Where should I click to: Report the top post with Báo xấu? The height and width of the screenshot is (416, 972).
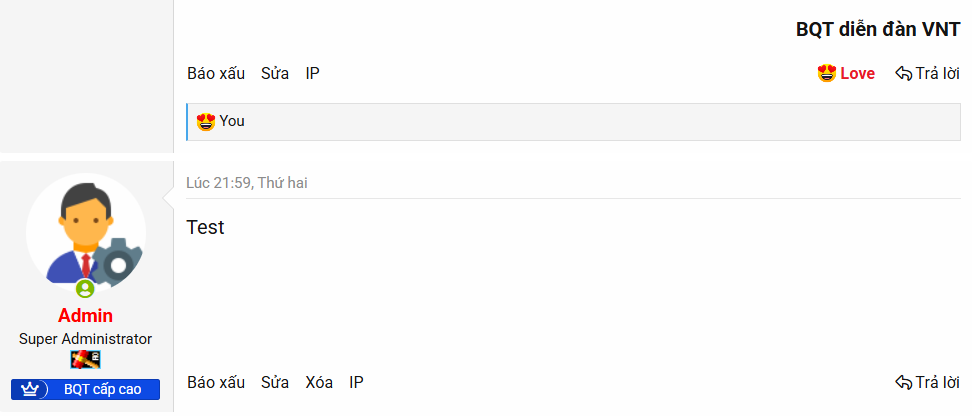[216, 73]
